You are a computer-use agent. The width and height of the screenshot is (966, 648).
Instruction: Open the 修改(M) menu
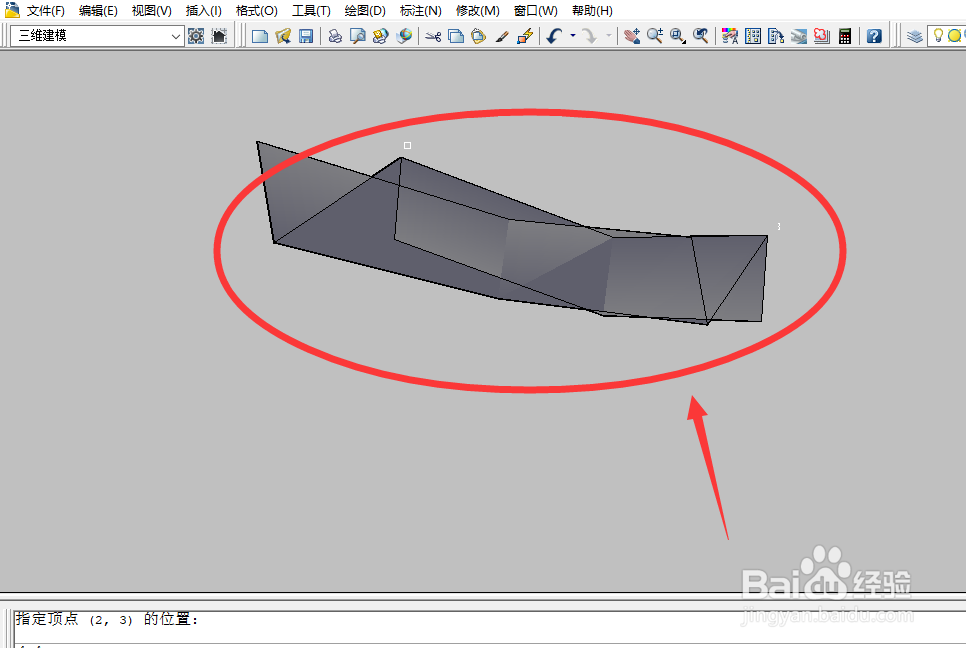[477, 10]
